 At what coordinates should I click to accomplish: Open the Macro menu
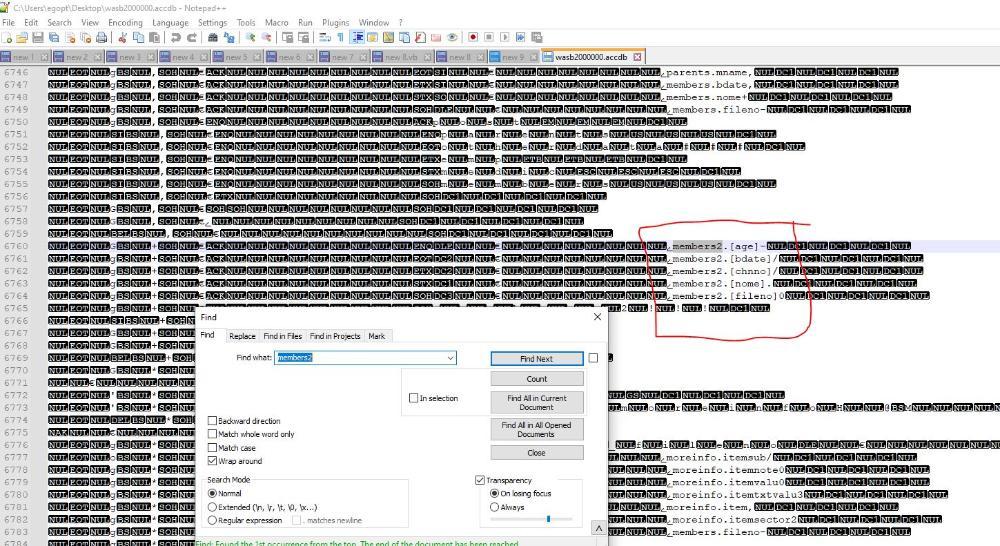coord(277,22)
